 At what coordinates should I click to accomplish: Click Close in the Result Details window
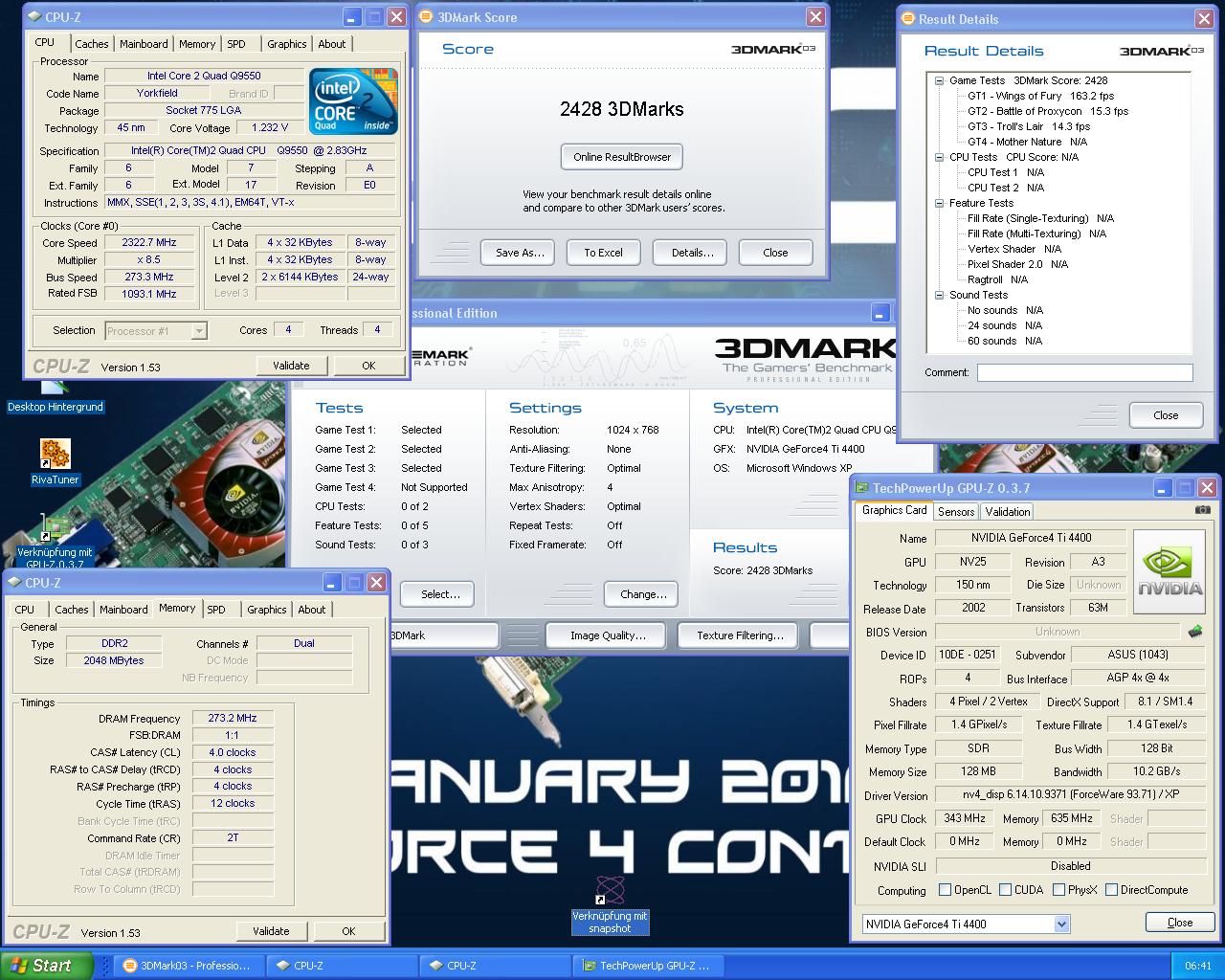[x=1166, y=415]
